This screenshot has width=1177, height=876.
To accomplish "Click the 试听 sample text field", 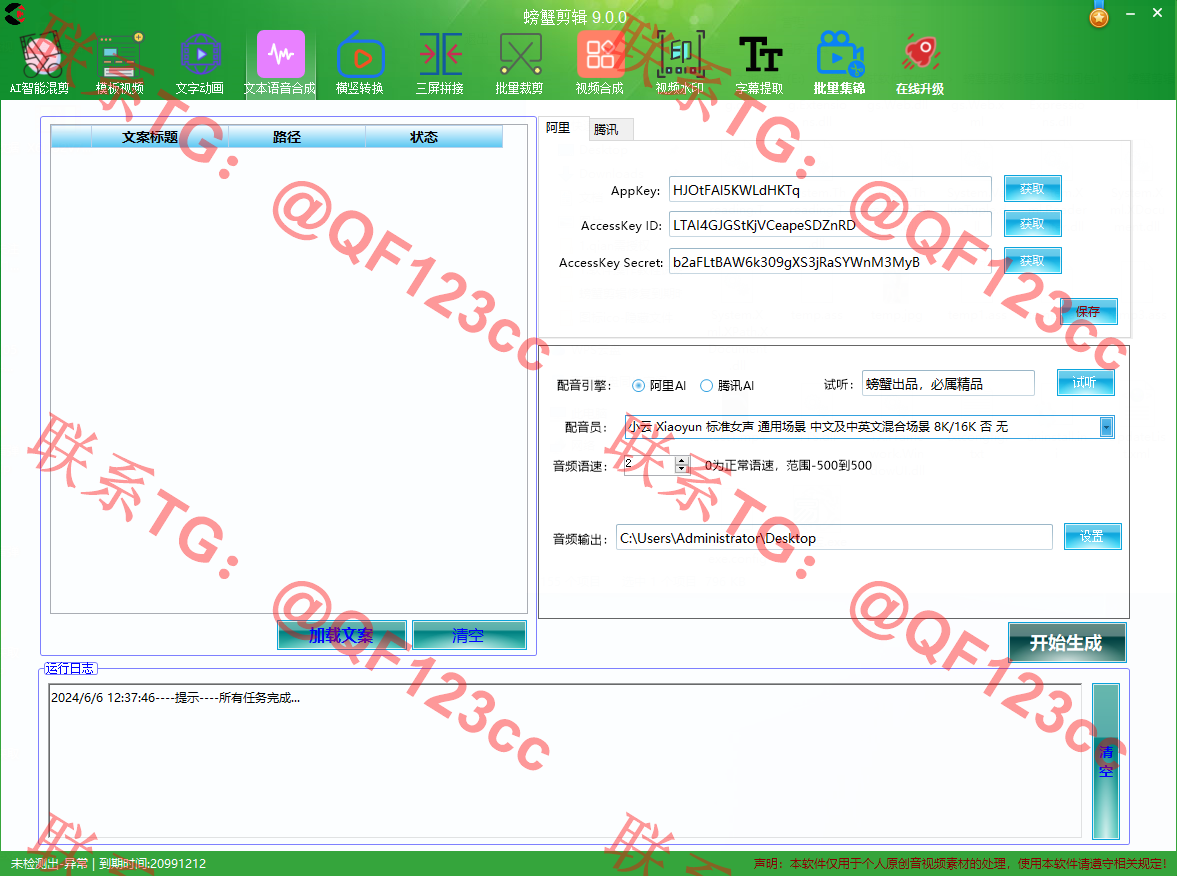I will [x=948, y=384].
